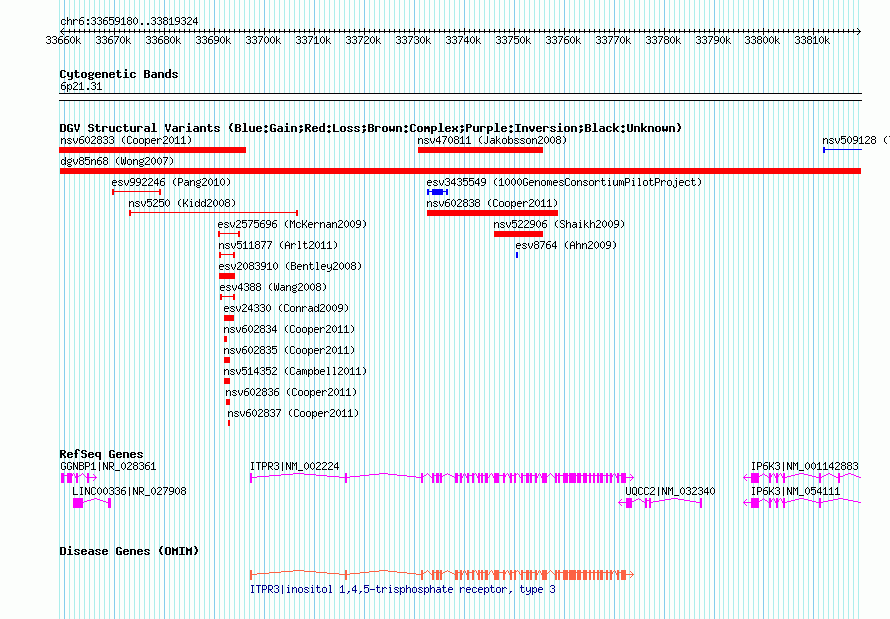Click the magenta LINC00336 gene model
890x619 pixels.
pyautogui.click(x=92, y=503)
